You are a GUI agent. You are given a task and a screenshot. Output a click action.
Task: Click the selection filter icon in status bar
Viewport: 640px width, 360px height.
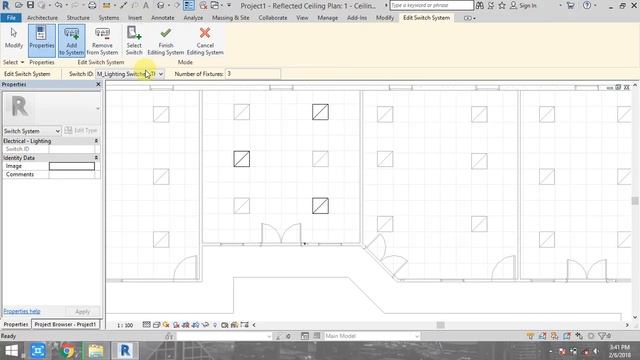coord(602,336)
